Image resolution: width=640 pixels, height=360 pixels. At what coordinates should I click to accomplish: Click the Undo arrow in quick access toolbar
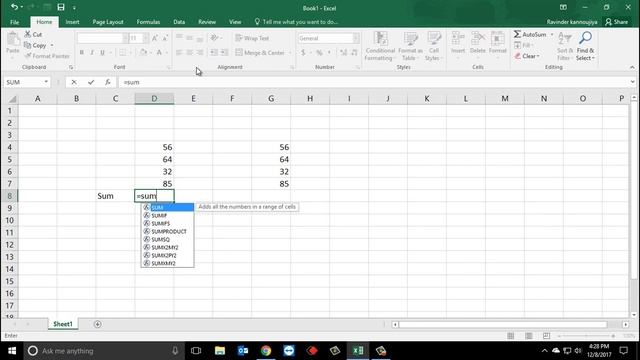(x=14, y=7)
